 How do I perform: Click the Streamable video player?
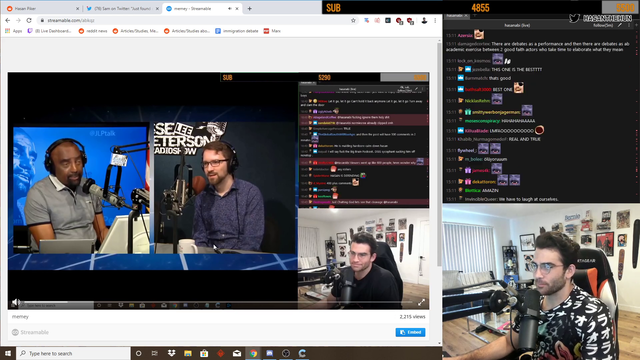point(218,191)
